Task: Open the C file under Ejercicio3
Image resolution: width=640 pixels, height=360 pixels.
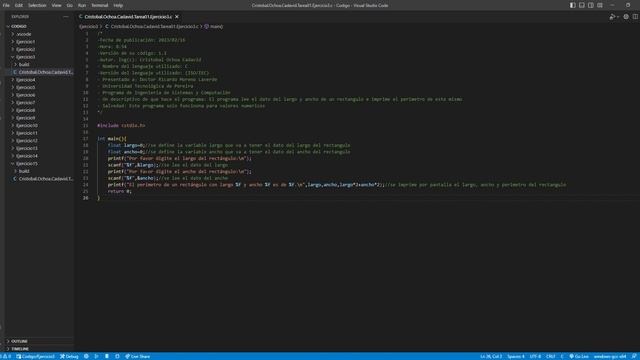Action: [x=39, y=72]
